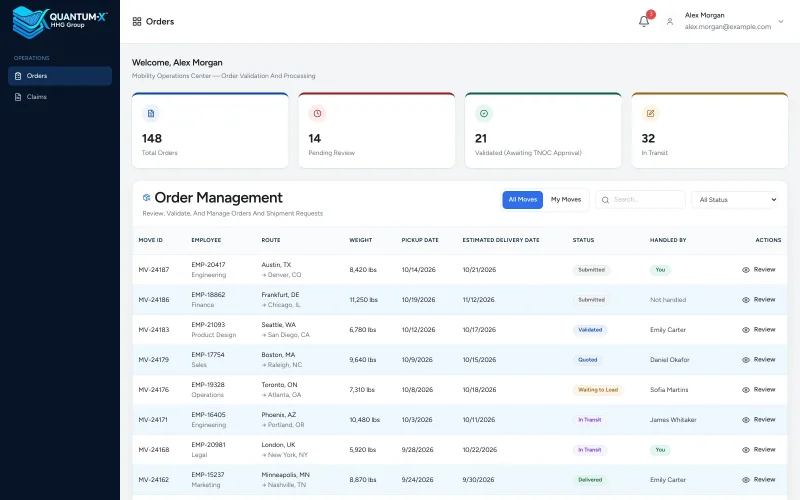Click the Total Orders document icon
The image size is (800, 500).
151,113
